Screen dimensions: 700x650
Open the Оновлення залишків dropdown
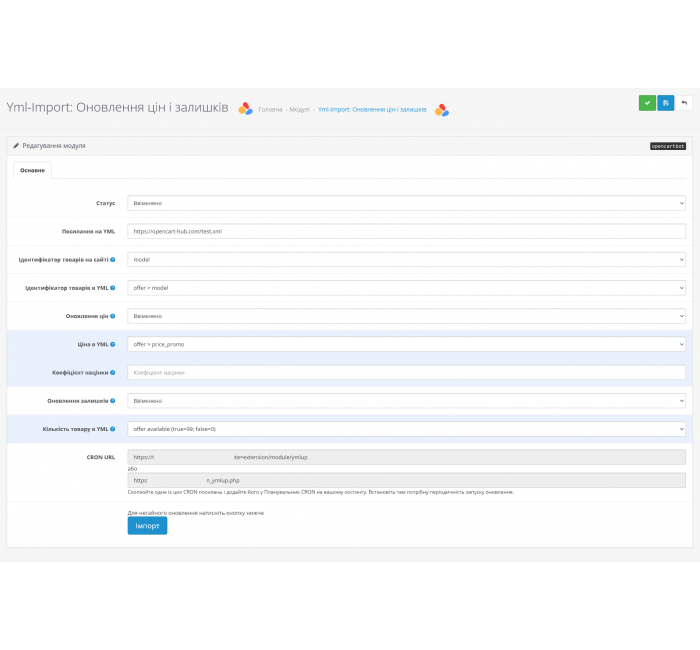click(406, 401)
